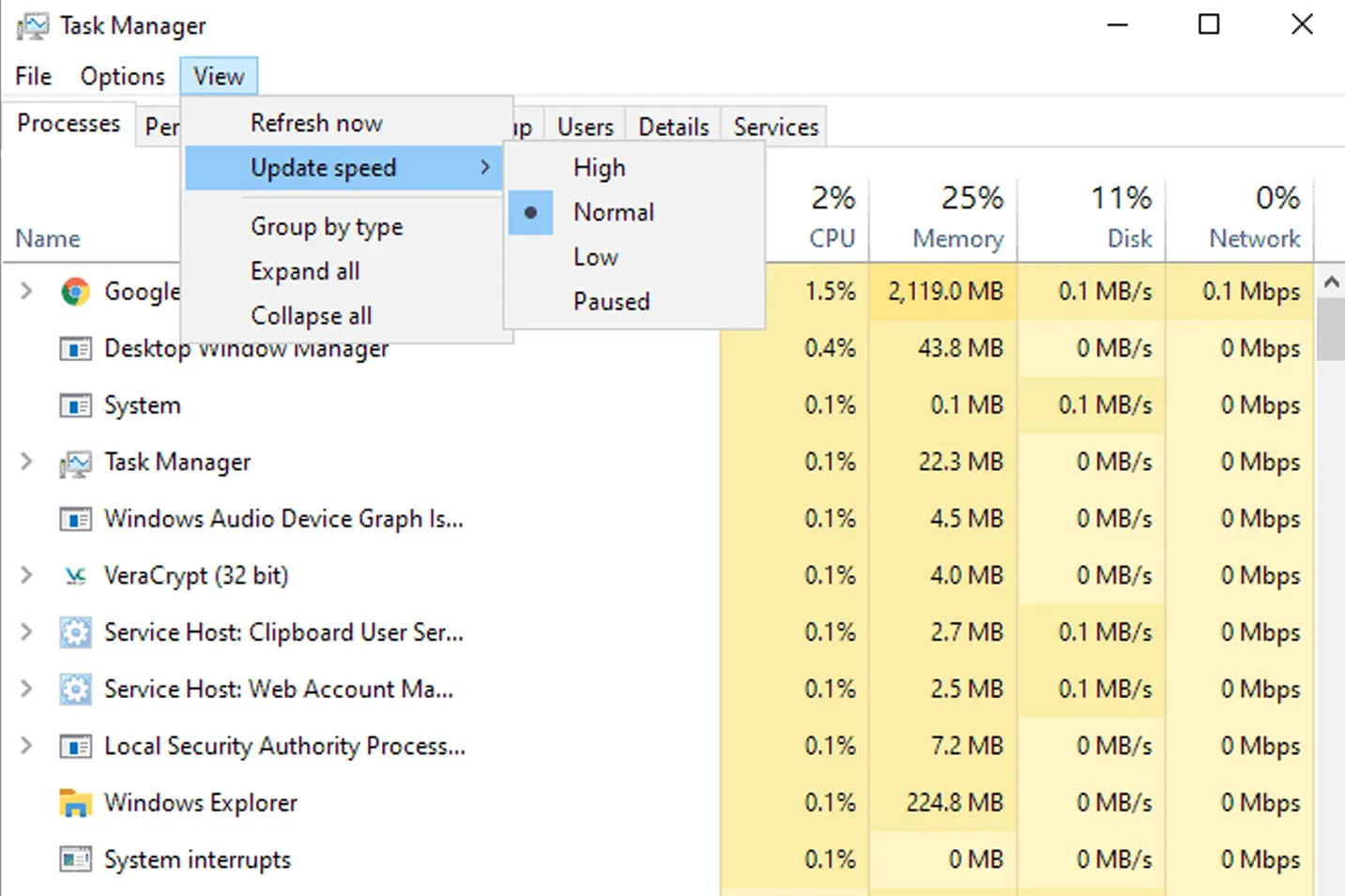This screenshot has width=1345, height=896.
Task: Close the View menu
Action: pyautogui.click(x=219, y=76)
